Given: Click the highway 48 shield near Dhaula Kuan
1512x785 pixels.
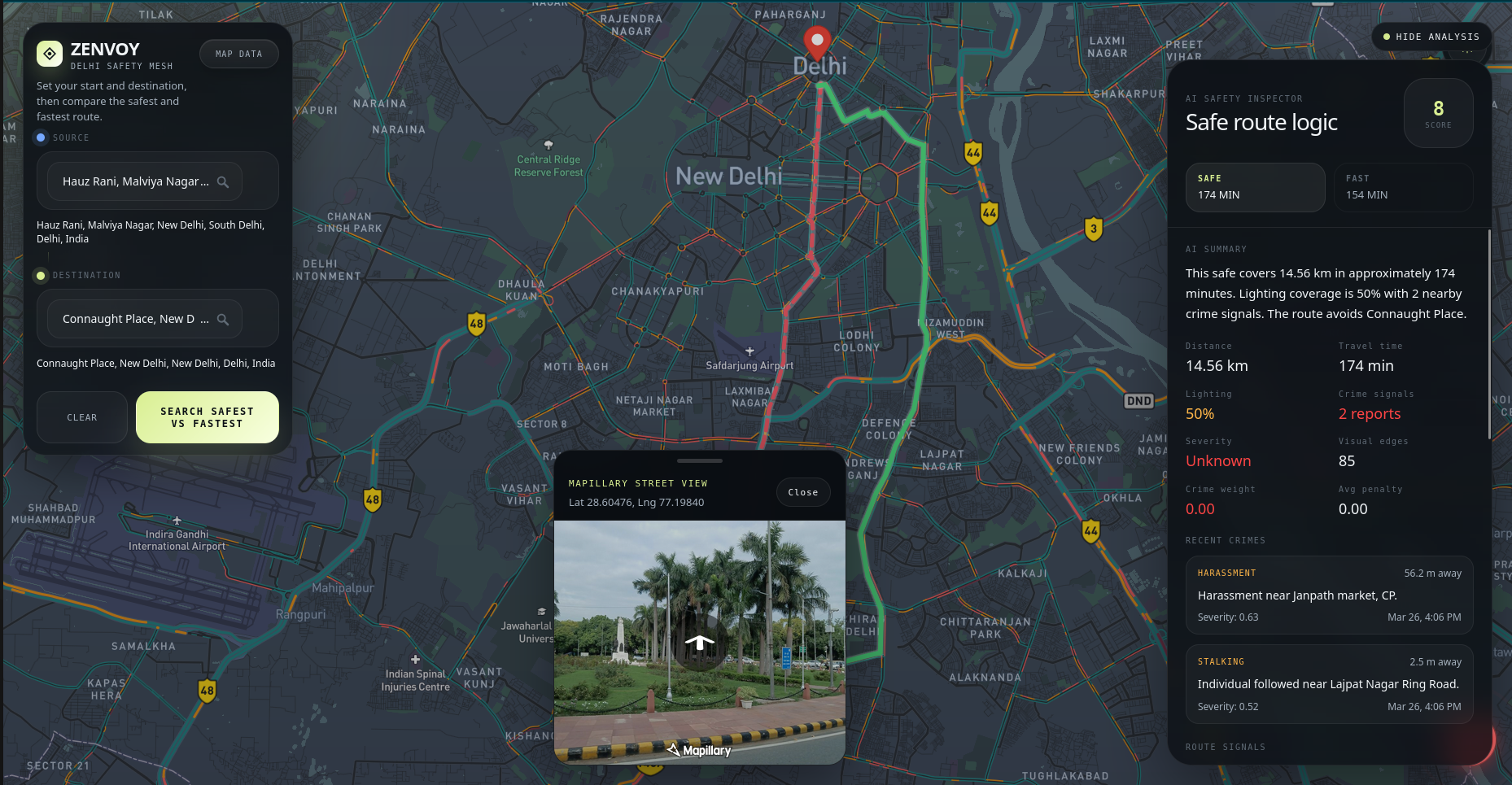Looking at the screenshot, I should pos(477,324).
